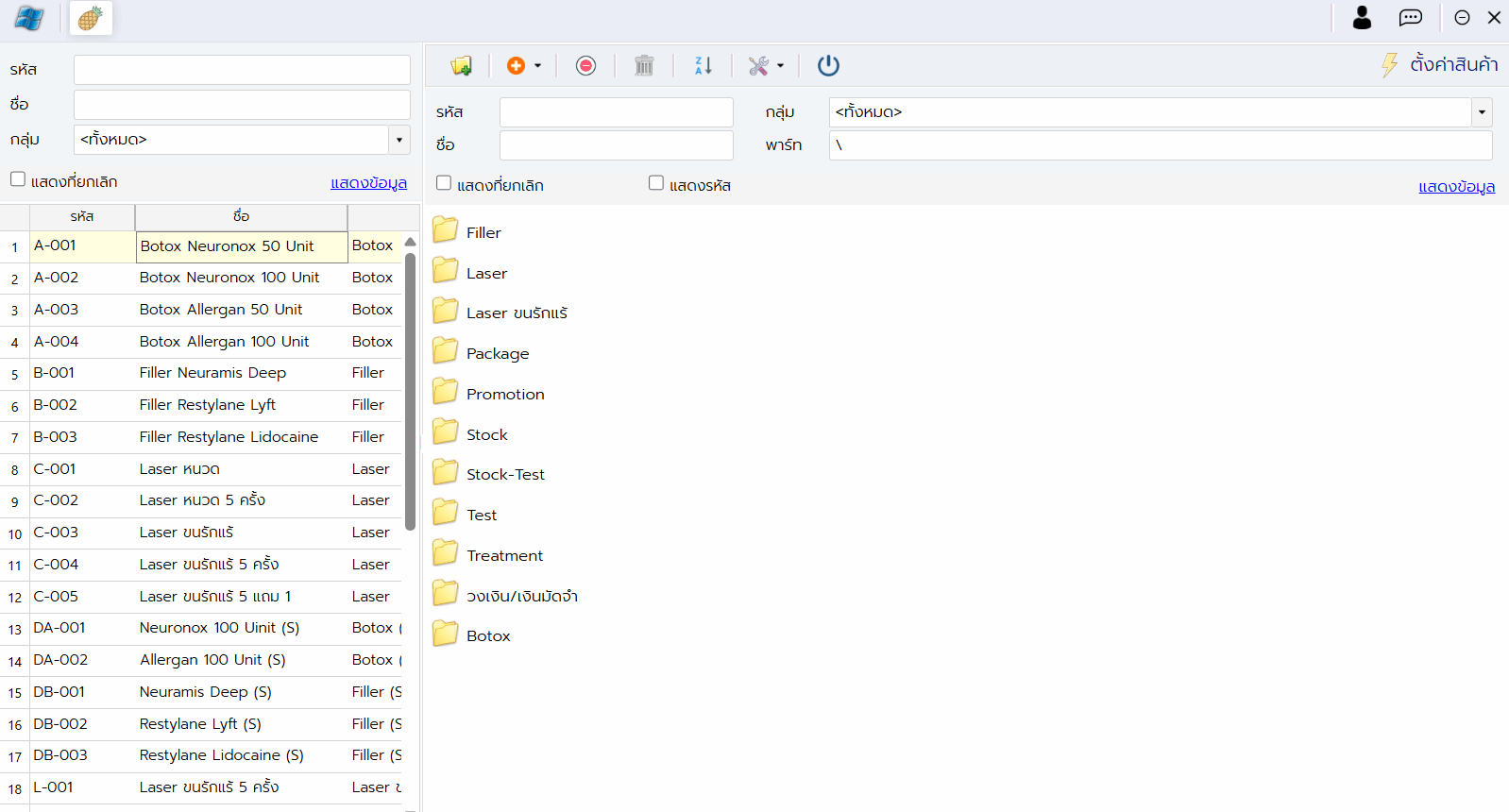The width and height of the screenshot is (1509, 812).
Task: Open dropdown arrow beside orange plus
Action: point(538,66)
